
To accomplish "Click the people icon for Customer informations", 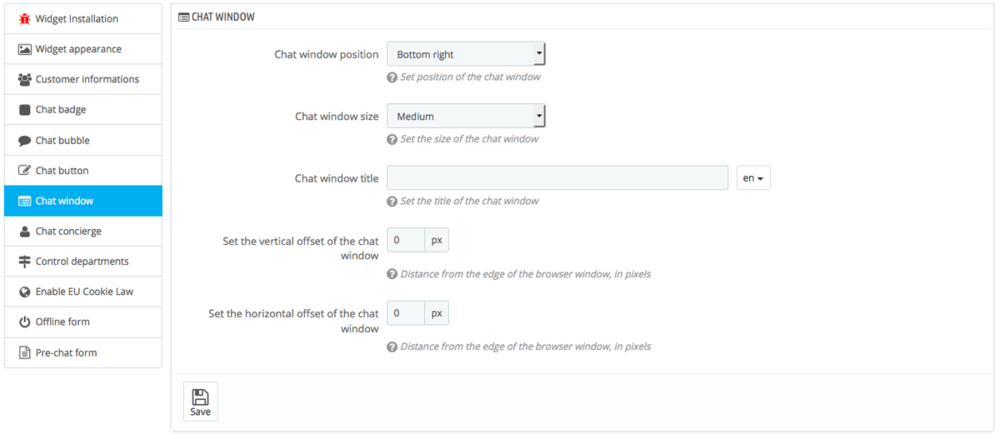I will [25, 79].
